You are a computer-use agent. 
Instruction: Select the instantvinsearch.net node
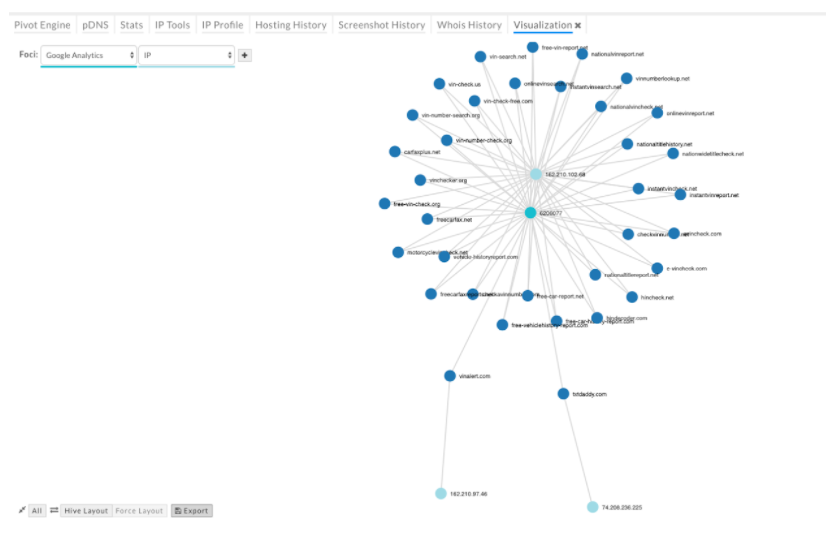560,86
